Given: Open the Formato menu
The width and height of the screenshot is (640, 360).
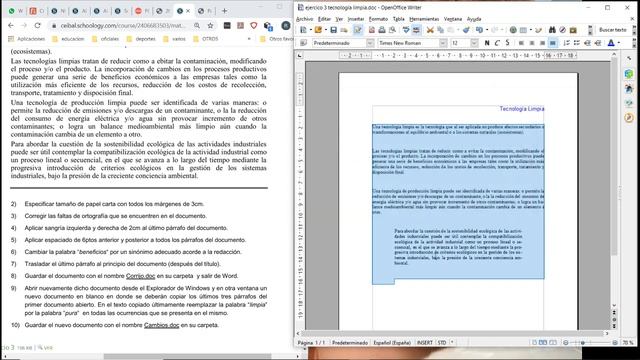Looking at the screenshot, I should (x=378, y=19).
